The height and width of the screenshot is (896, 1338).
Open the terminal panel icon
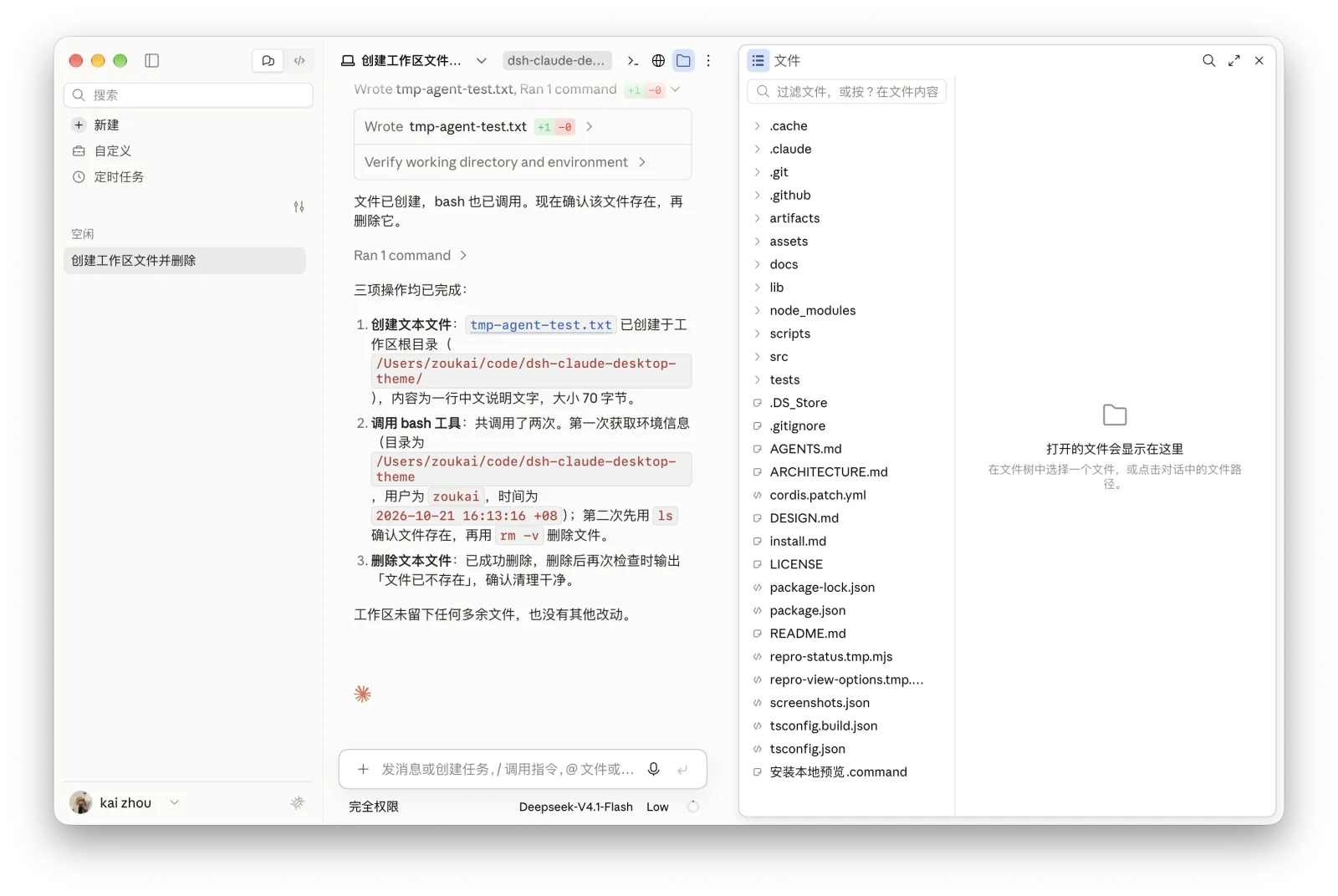point(633,60)
